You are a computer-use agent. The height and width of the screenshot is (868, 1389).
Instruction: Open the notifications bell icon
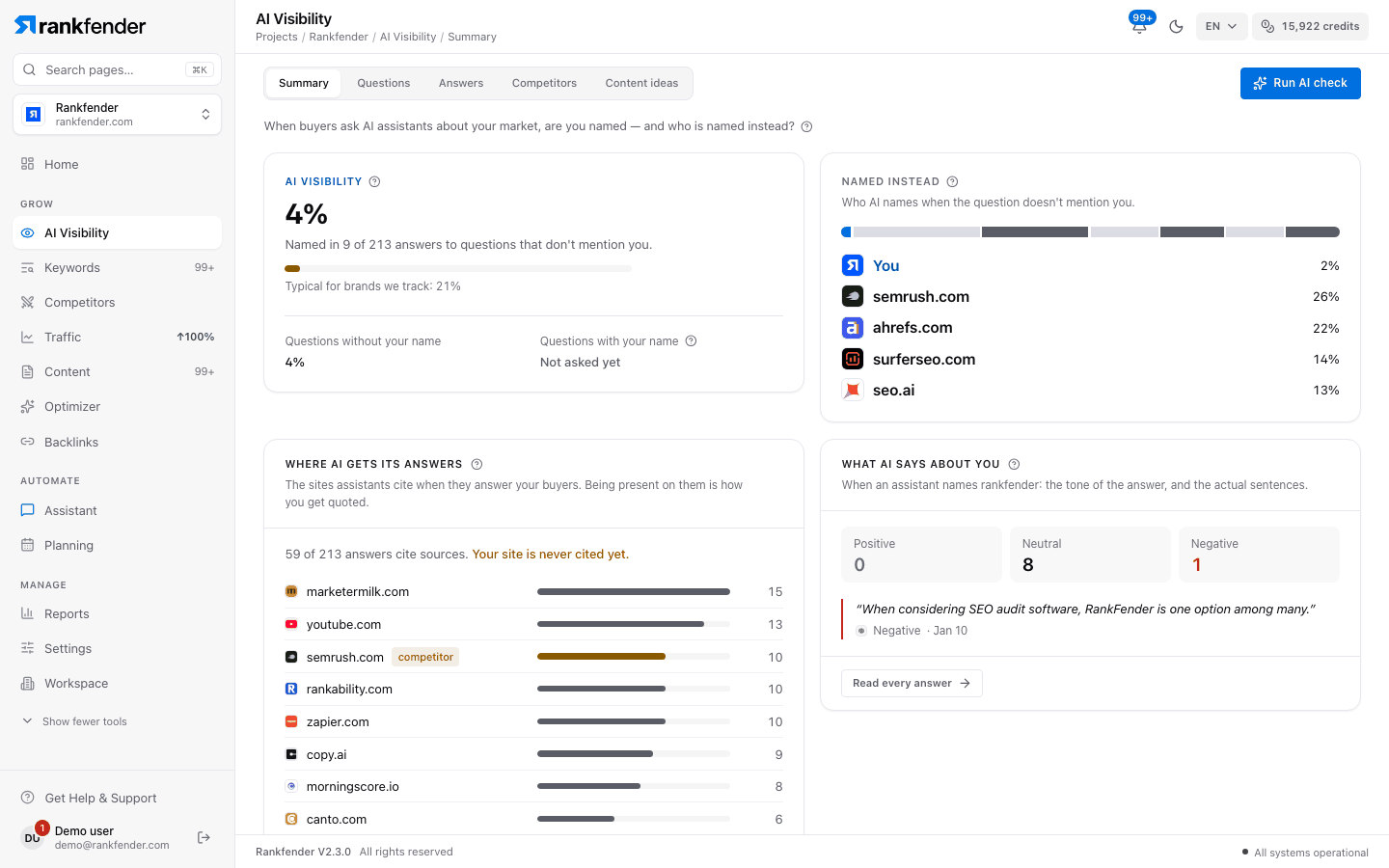[x=1139, y=26]
